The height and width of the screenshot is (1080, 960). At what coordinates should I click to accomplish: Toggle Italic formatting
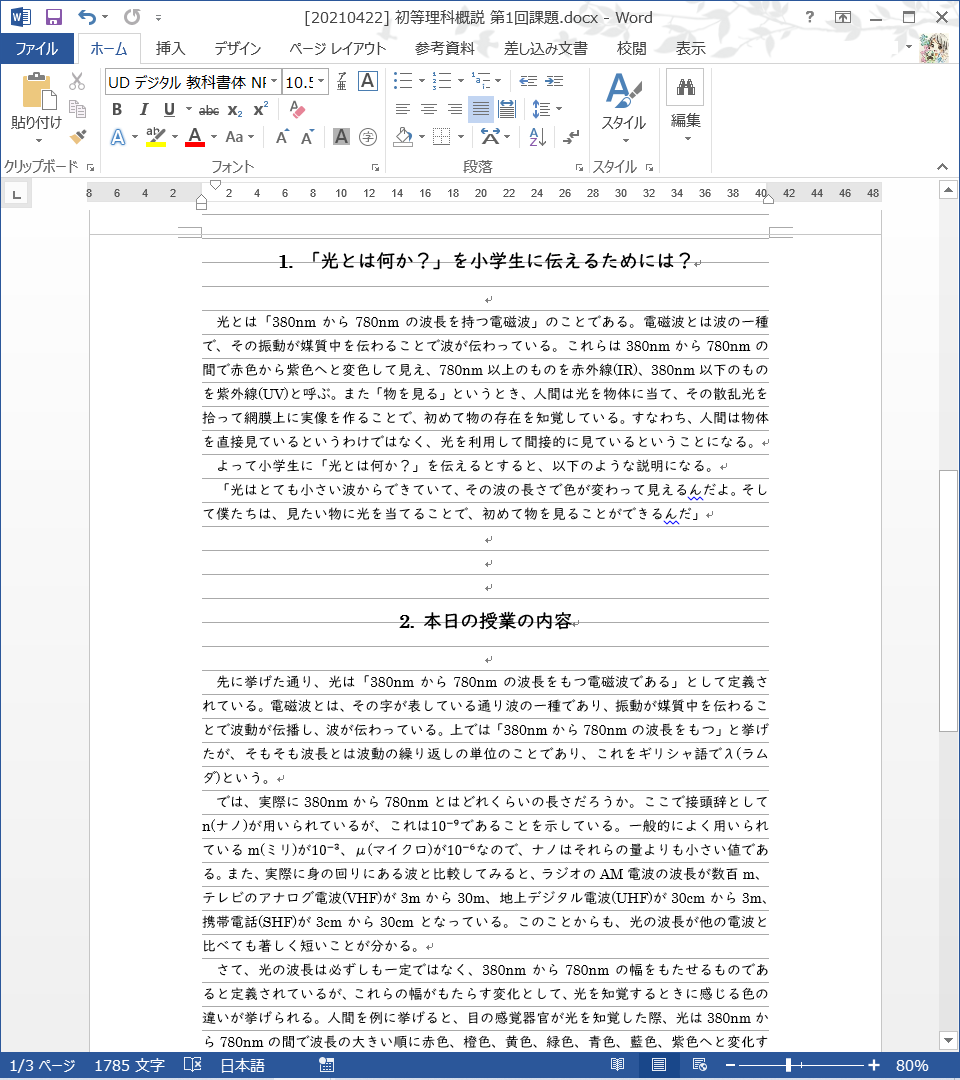pyautogui.click(x=143, y=110)
